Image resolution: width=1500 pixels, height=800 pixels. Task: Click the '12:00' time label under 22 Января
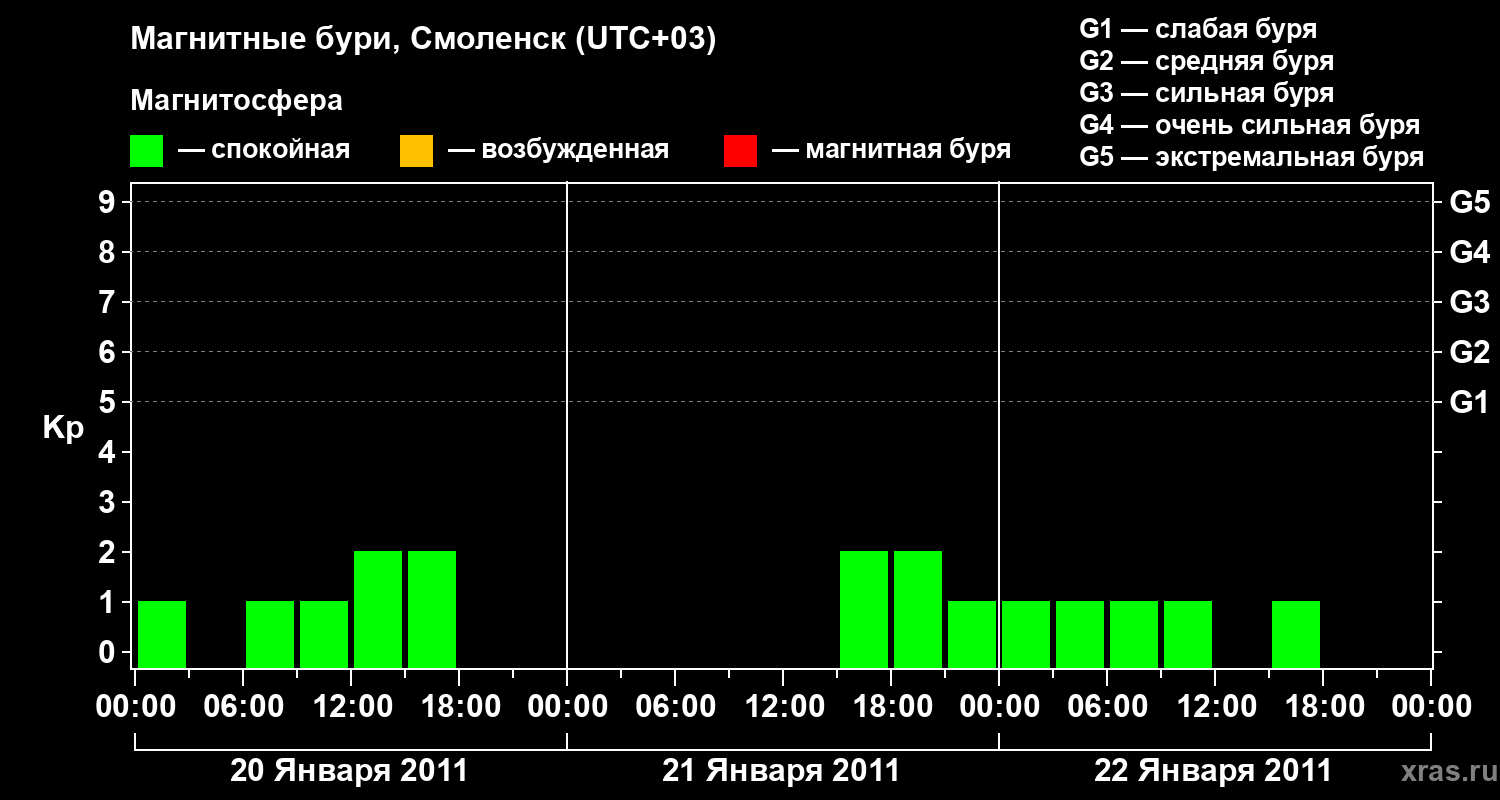point(1215,707)
